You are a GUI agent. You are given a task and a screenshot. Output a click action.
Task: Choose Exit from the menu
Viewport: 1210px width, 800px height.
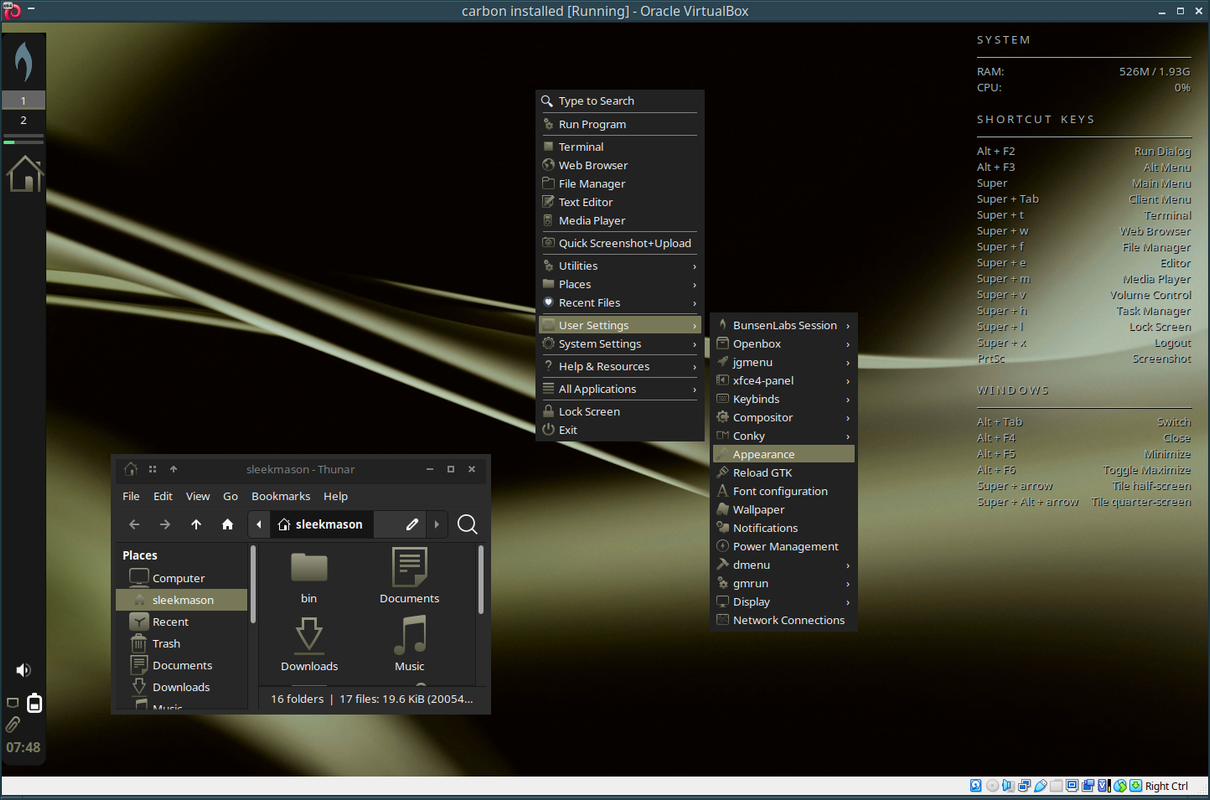pos(619,430)
